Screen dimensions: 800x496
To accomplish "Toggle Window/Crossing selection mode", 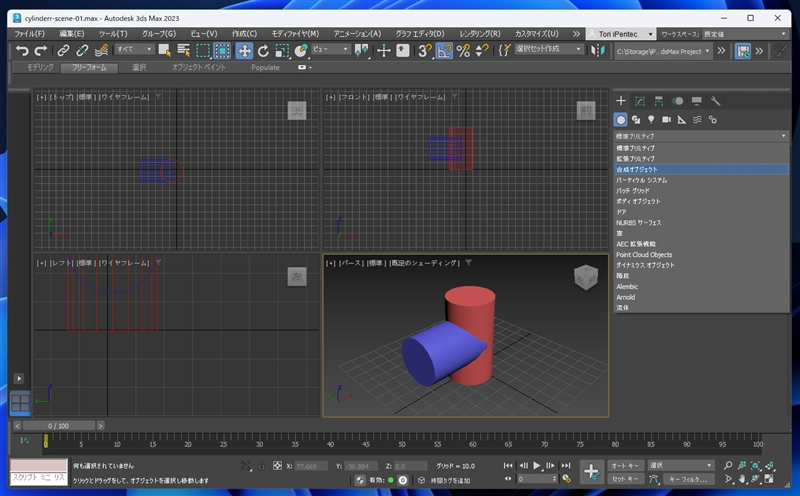I will point(222,51).
